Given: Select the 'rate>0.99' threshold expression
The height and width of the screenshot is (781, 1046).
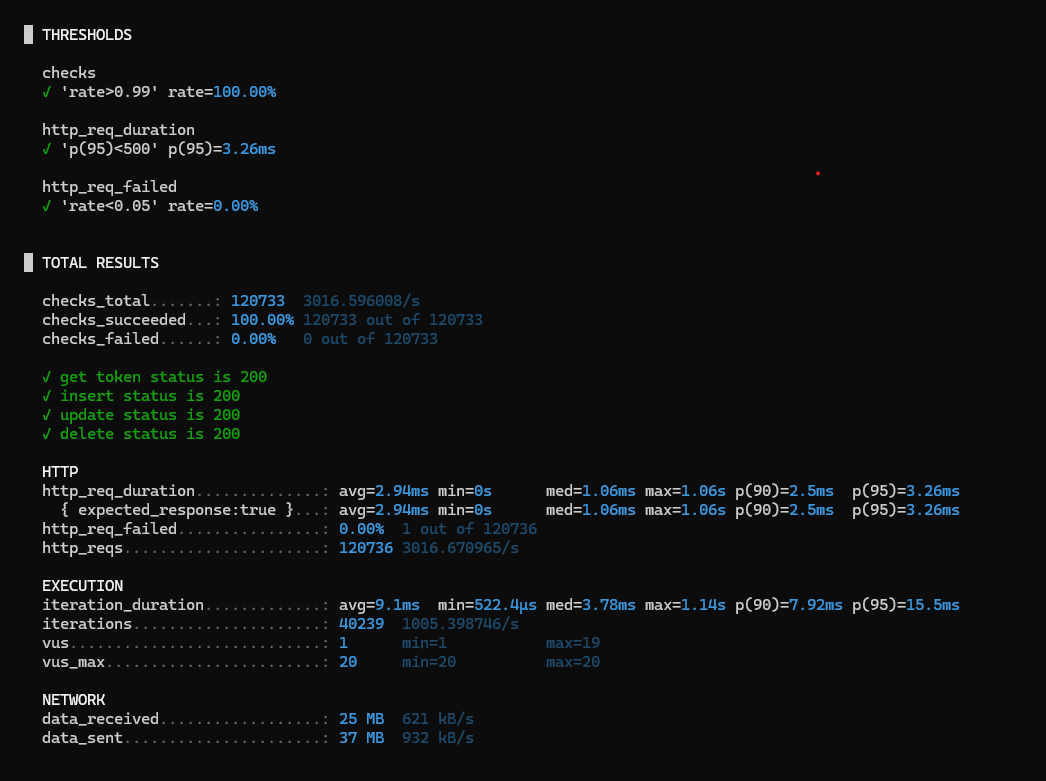Looking at the screenshot, I should 109,92.
